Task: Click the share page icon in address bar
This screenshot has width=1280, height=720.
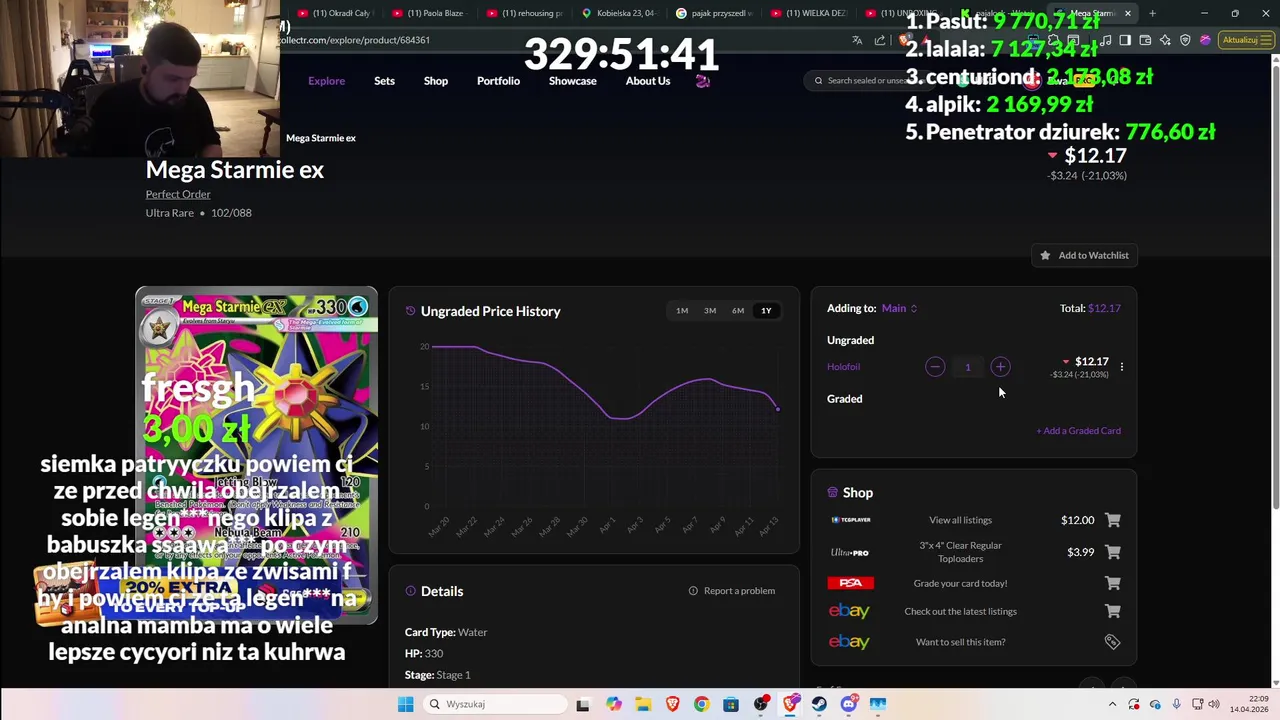Action: coord(880,40)
